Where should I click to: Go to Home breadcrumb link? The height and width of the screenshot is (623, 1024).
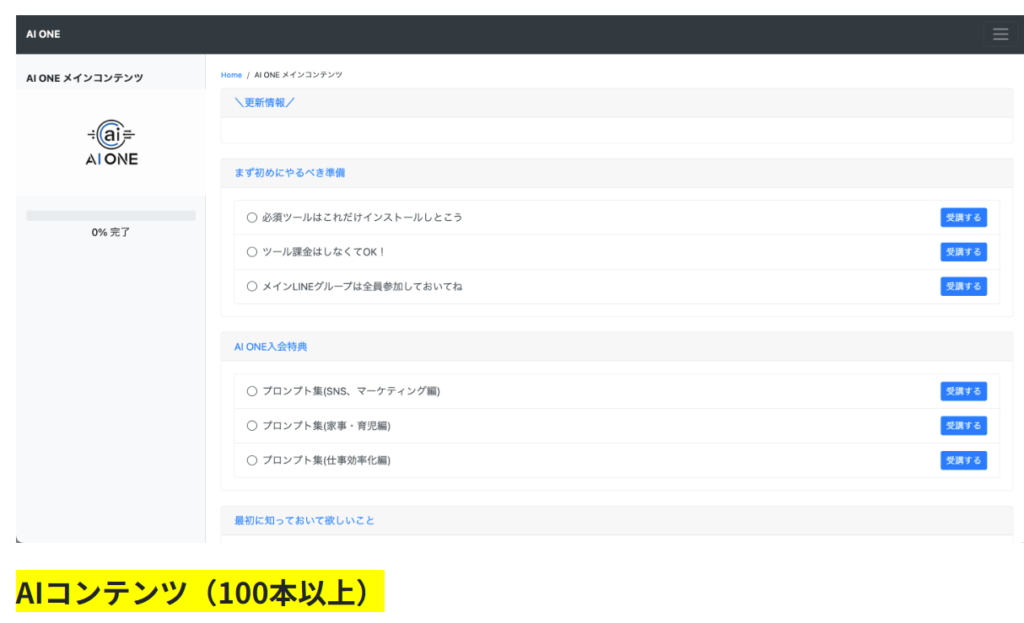pyautogui.click(x=231, y=75)
